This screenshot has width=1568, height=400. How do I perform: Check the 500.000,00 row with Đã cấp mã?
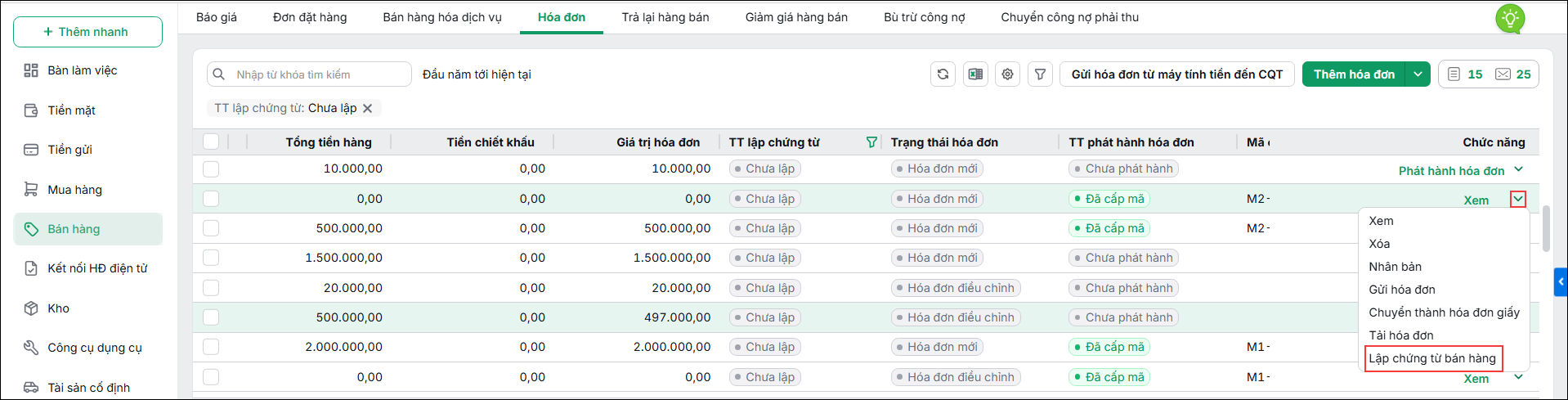[x=211, y=228]
